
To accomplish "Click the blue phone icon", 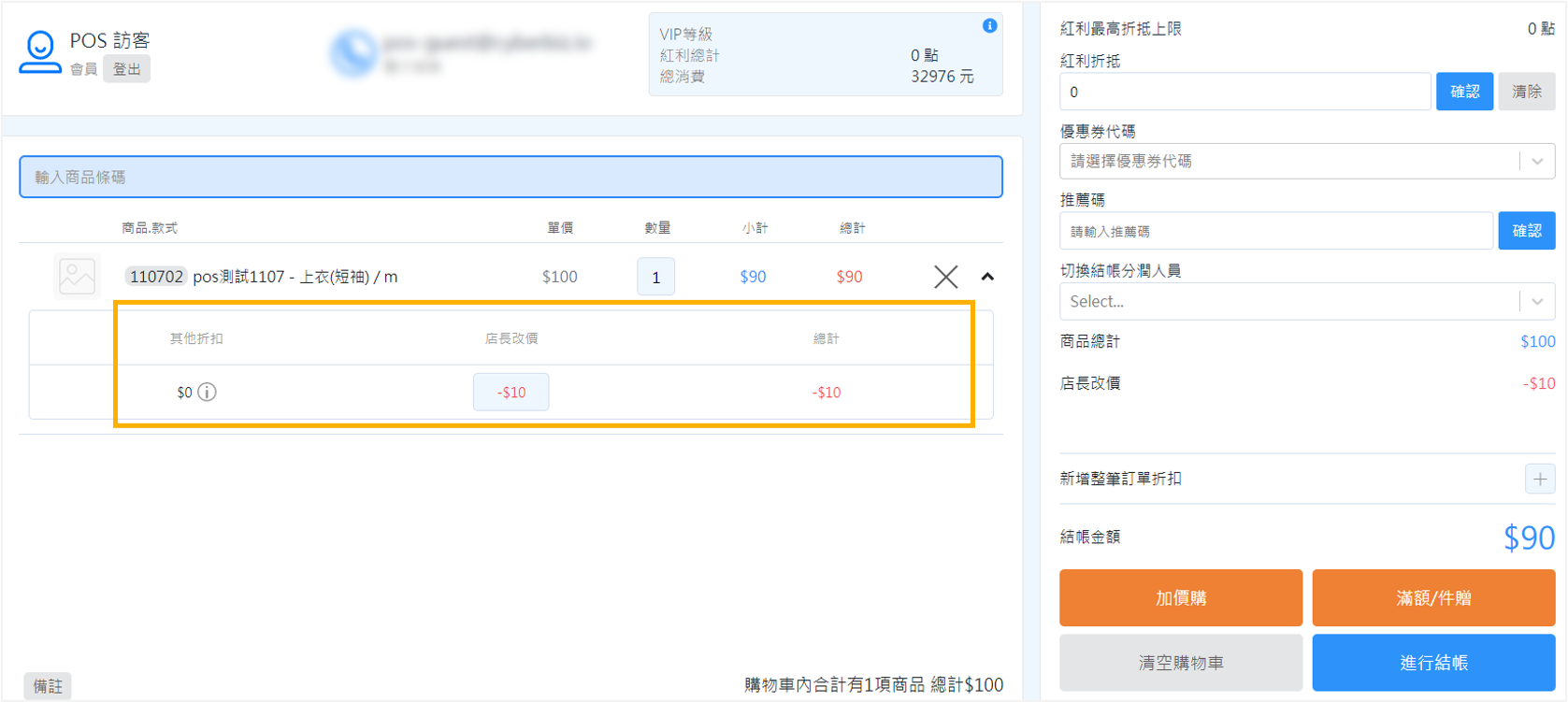I will click(x=352, y=53).
